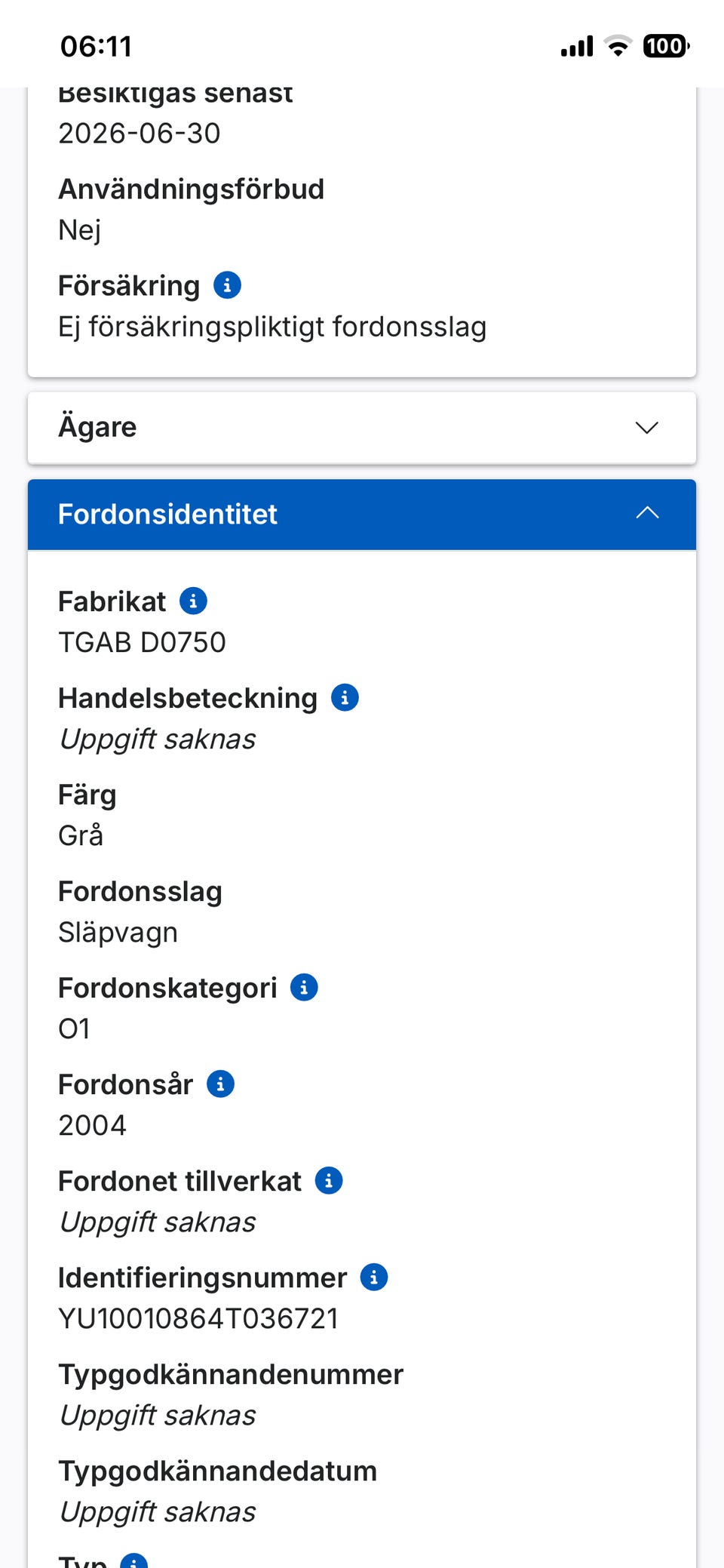Tap the Ej försäkringspliktigt fordonsslag text
The image size is (724, 1568).
tap(272, 327)
